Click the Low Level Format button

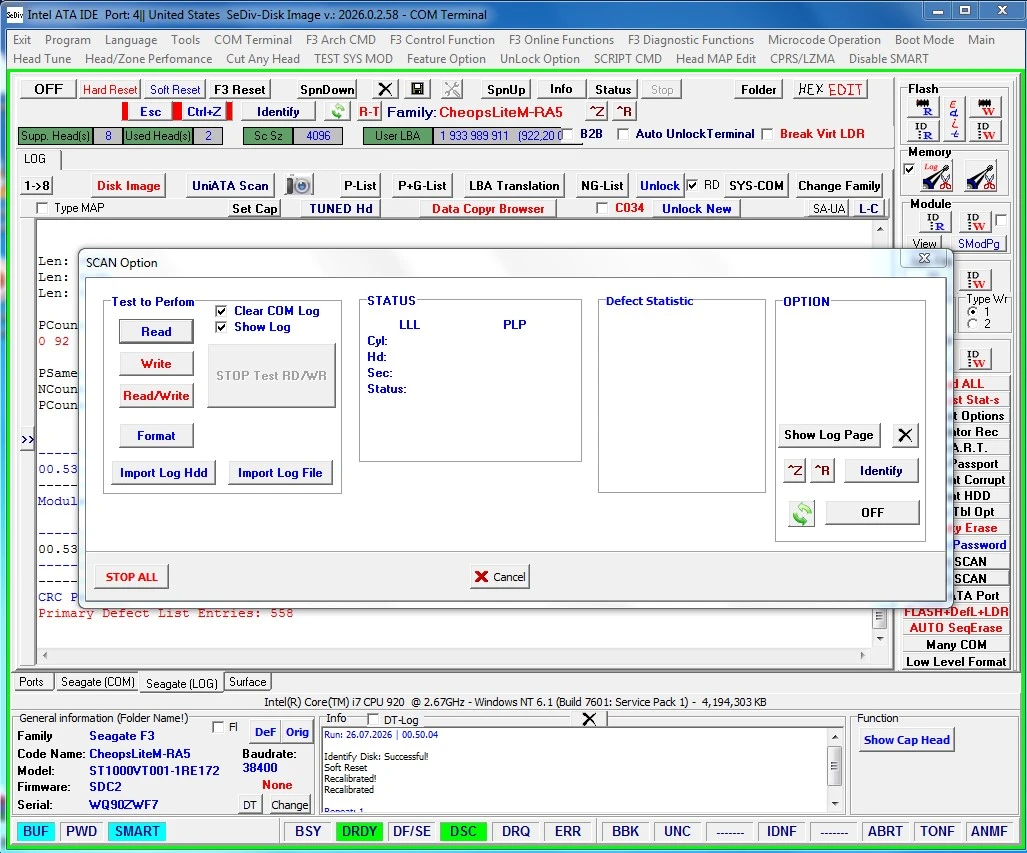click(956, 662)
